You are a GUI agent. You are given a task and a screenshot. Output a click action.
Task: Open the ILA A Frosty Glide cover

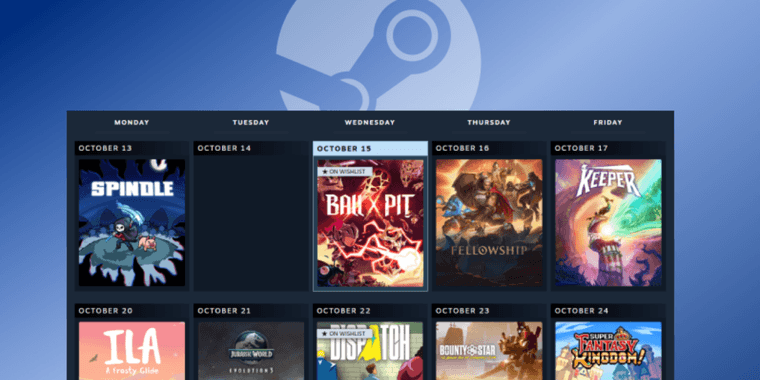[x=132, y=351]
